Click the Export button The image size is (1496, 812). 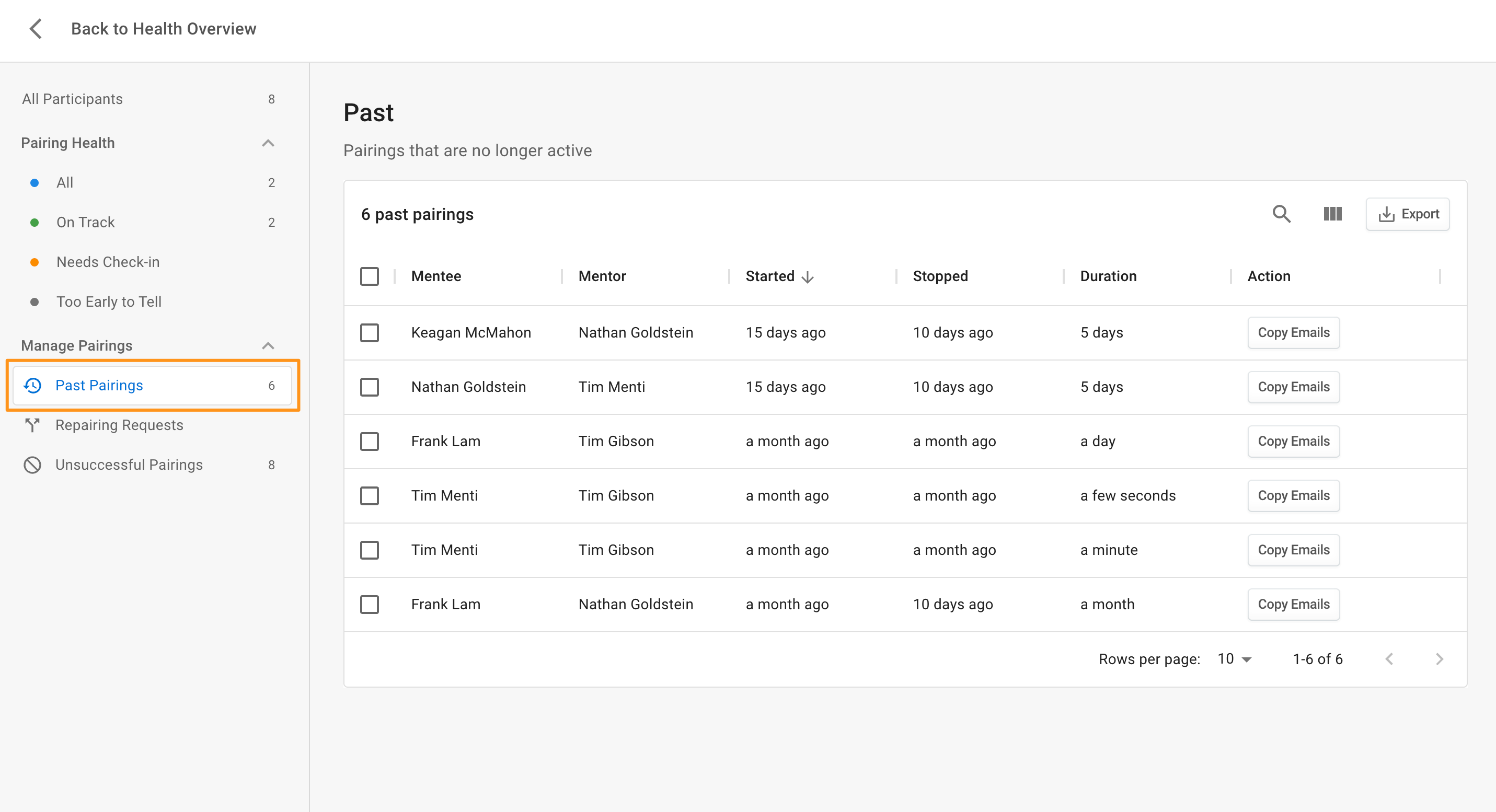pos(1407,214)
